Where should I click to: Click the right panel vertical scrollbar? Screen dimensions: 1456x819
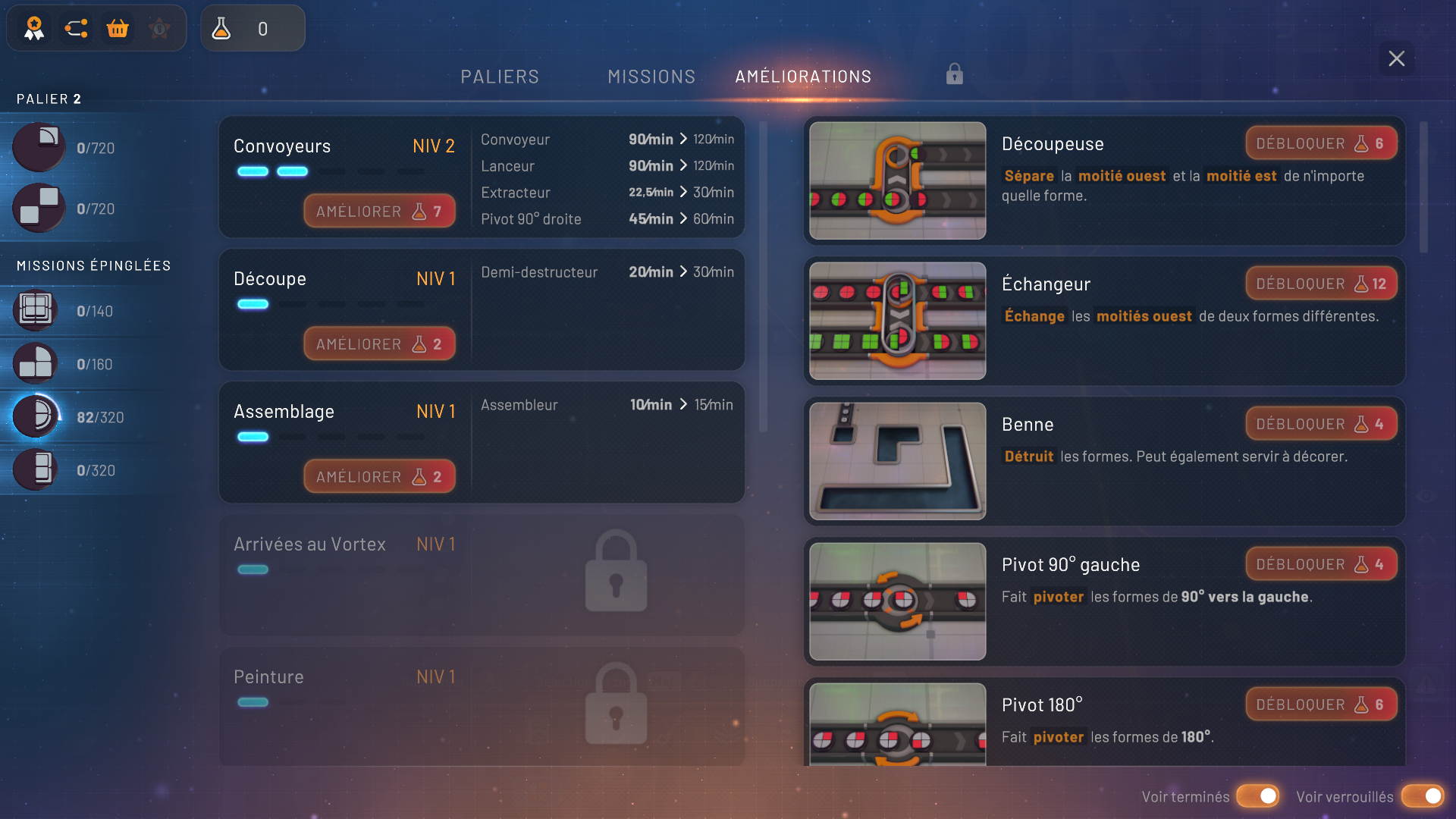[x=1423, y=188]
